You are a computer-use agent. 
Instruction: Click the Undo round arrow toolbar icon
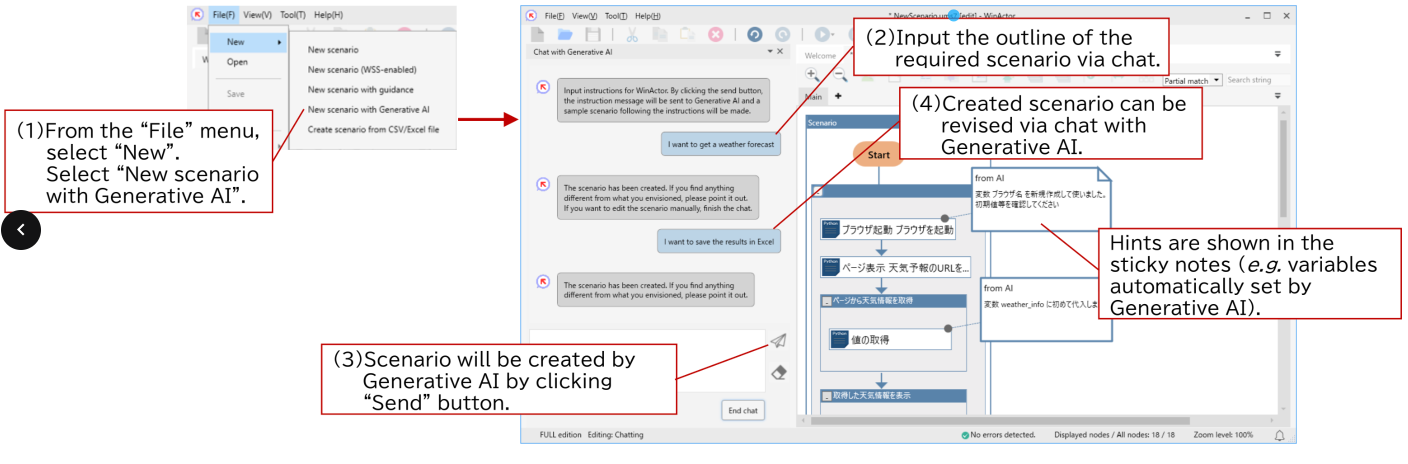(x=755, y=34)
